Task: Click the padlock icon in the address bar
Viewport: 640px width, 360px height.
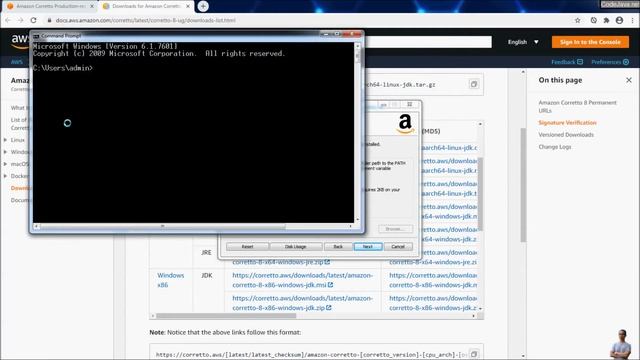Action: tap(49, 20)
